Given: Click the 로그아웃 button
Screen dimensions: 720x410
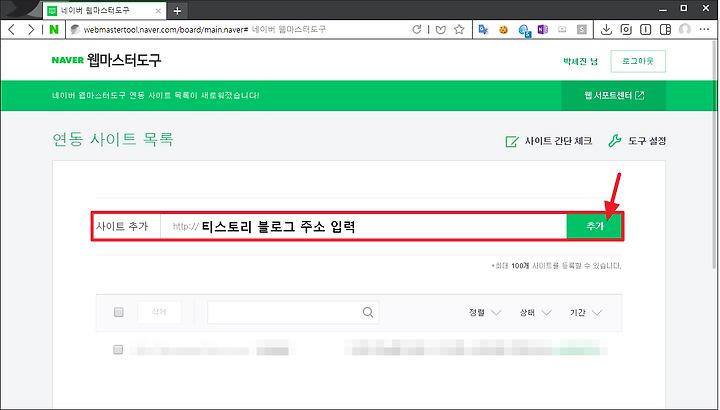Looking at the screenshot, I should point(638,62).
